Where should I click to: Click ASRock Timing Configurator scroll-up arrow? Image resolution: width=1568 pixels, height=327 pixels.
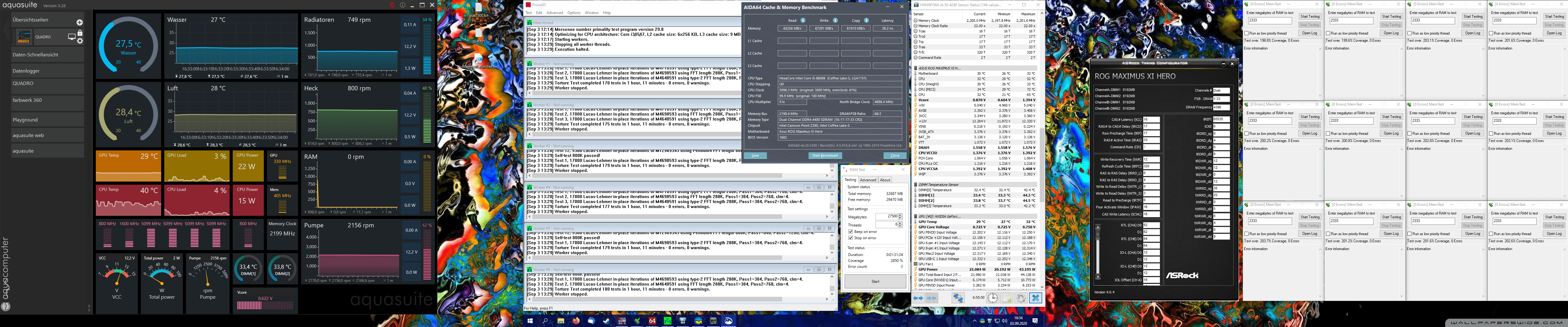[x=1098, y=227]
